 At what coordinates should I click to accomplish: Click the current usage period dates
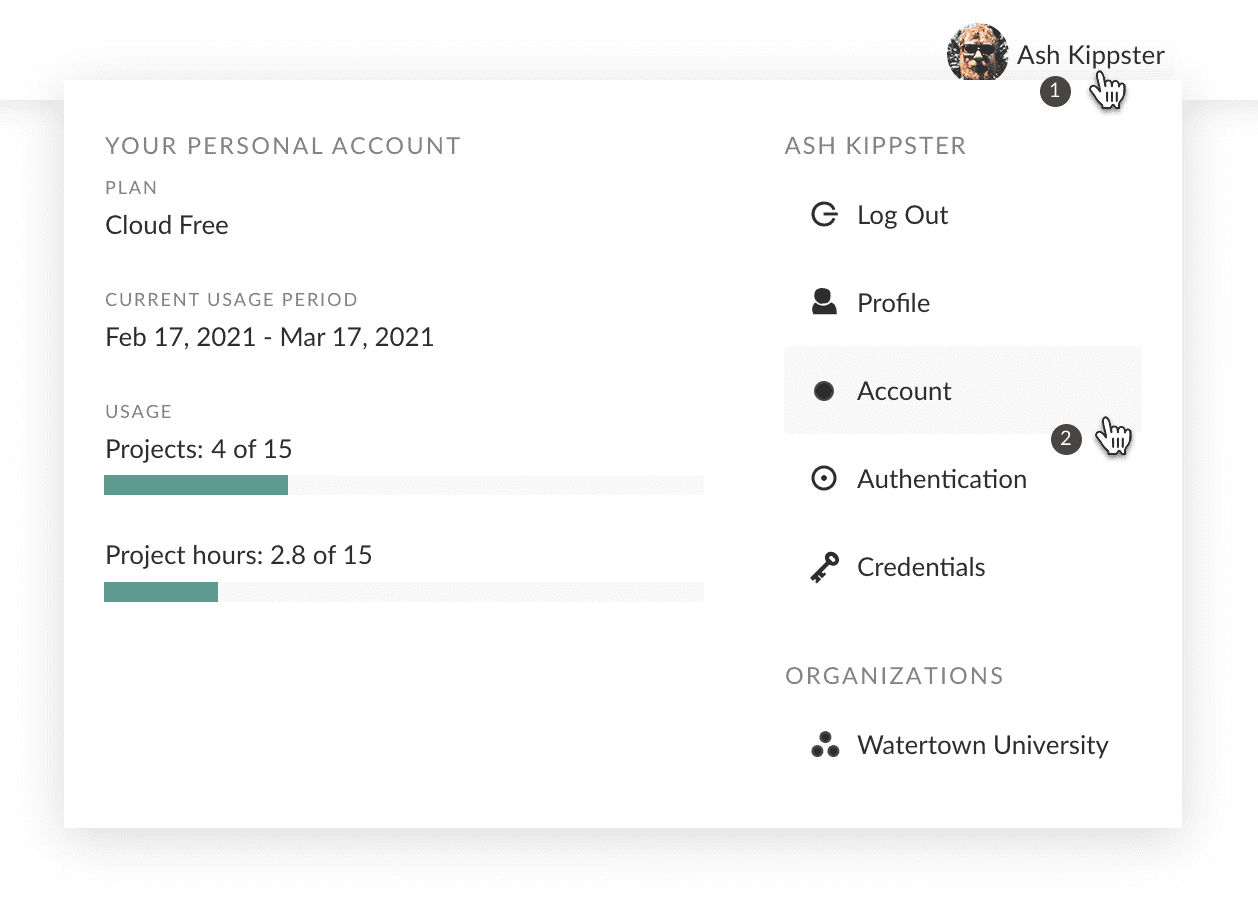(x=269, y=336)
